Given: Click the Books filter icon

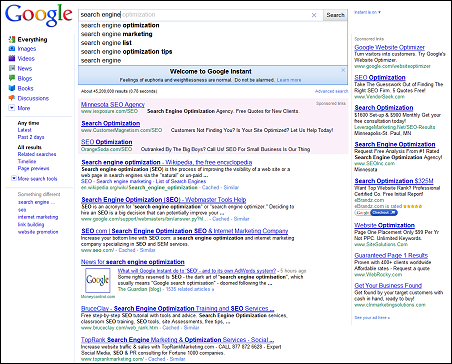Looking at the screenshot, I should (12, 88).
